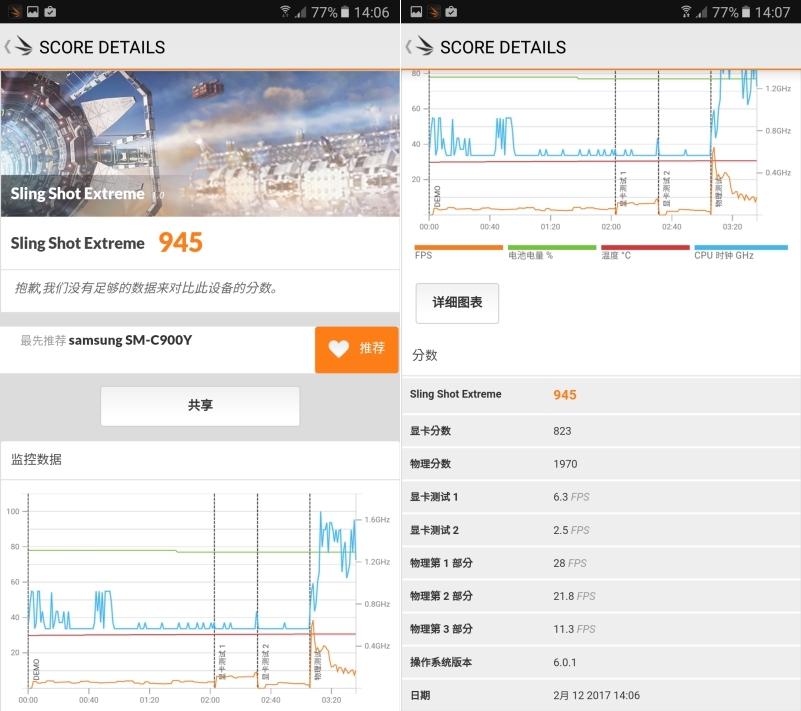Screen dimensions: 801x711
Task: Tap the signal strength icon in the 14:07 status bar
Action: [701, 12]
